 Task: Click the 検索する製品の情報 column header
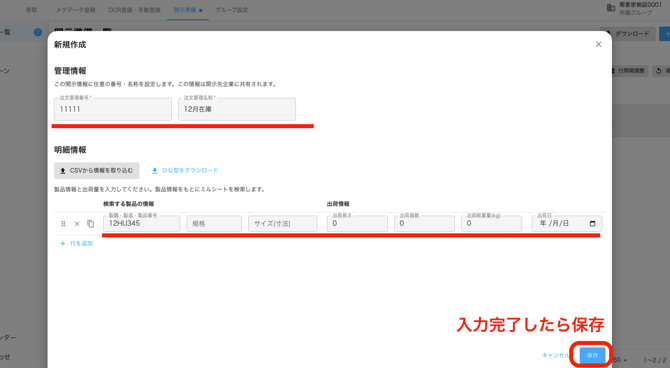129,204
